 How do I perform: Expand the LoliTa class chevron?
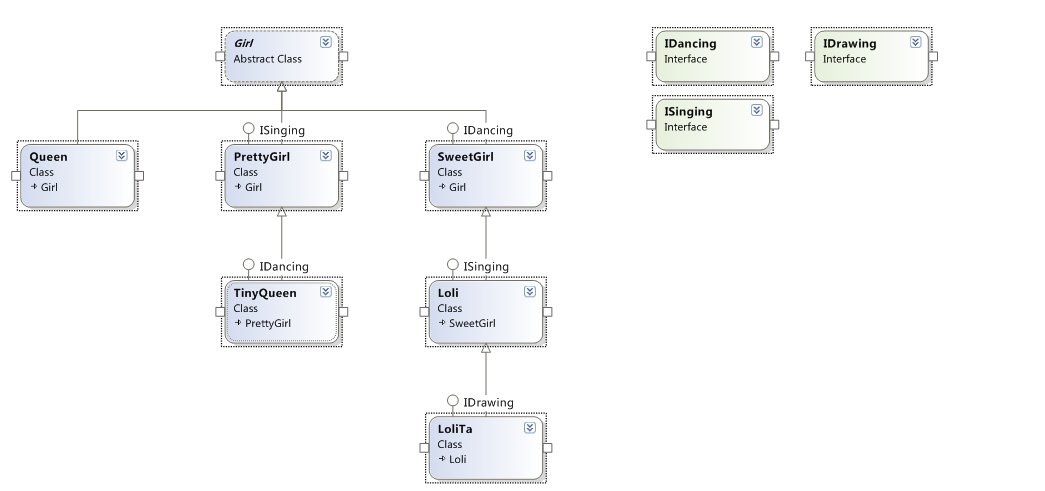530,428
